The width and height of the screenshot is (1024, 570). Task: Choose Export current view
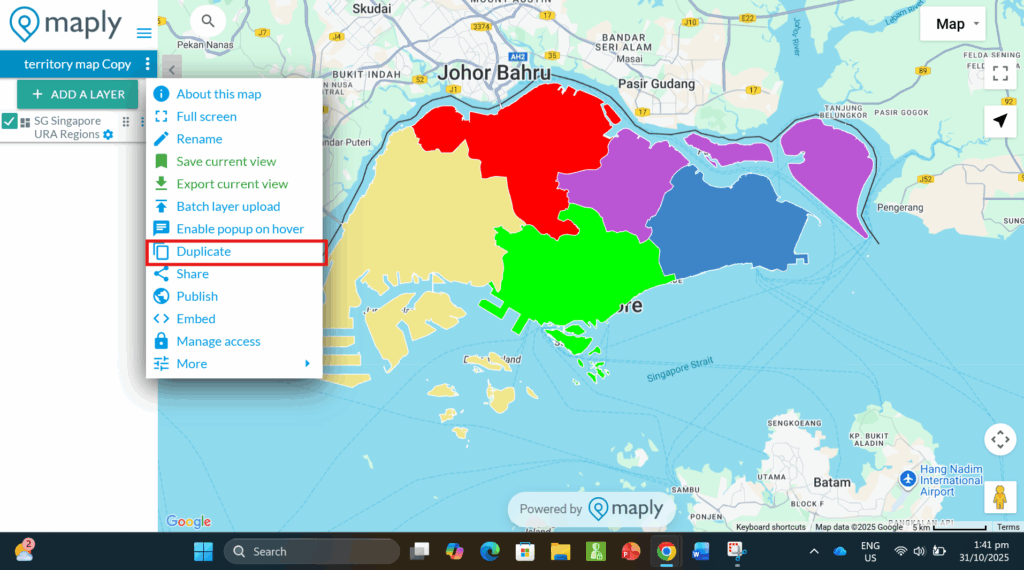pyautogui.click(x=231, y=184)
